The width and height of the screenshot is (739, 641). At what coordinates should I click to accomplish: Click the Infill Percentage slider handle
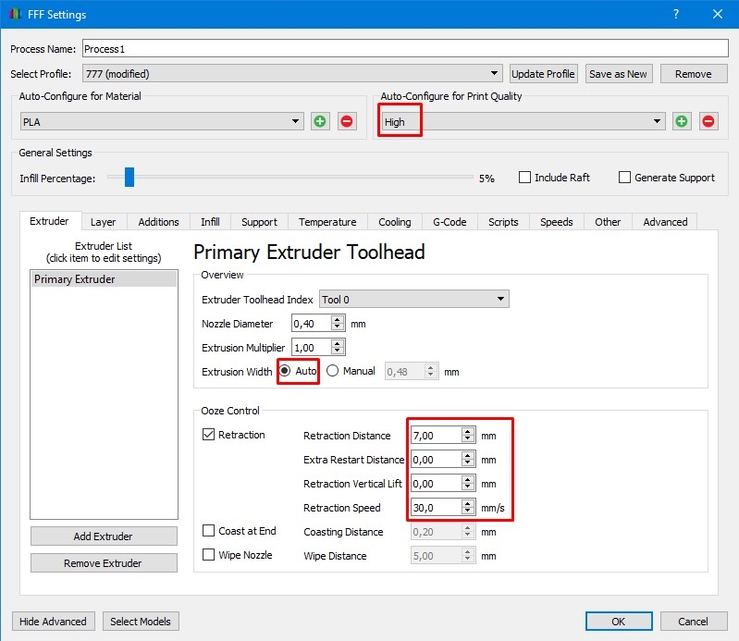tap(130, 177)
